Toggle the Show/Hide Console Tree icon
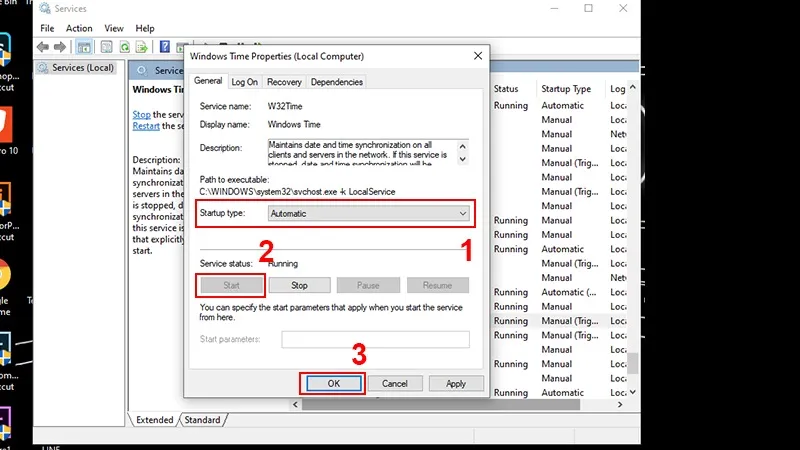 pyautogui.click(x=86, y=47)
